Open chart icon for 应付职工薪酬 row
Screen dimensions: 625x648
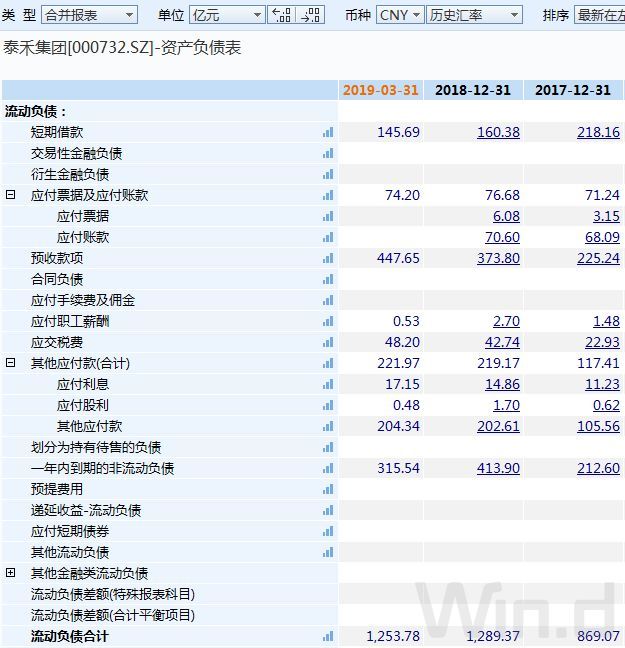[x=328, y=322]
